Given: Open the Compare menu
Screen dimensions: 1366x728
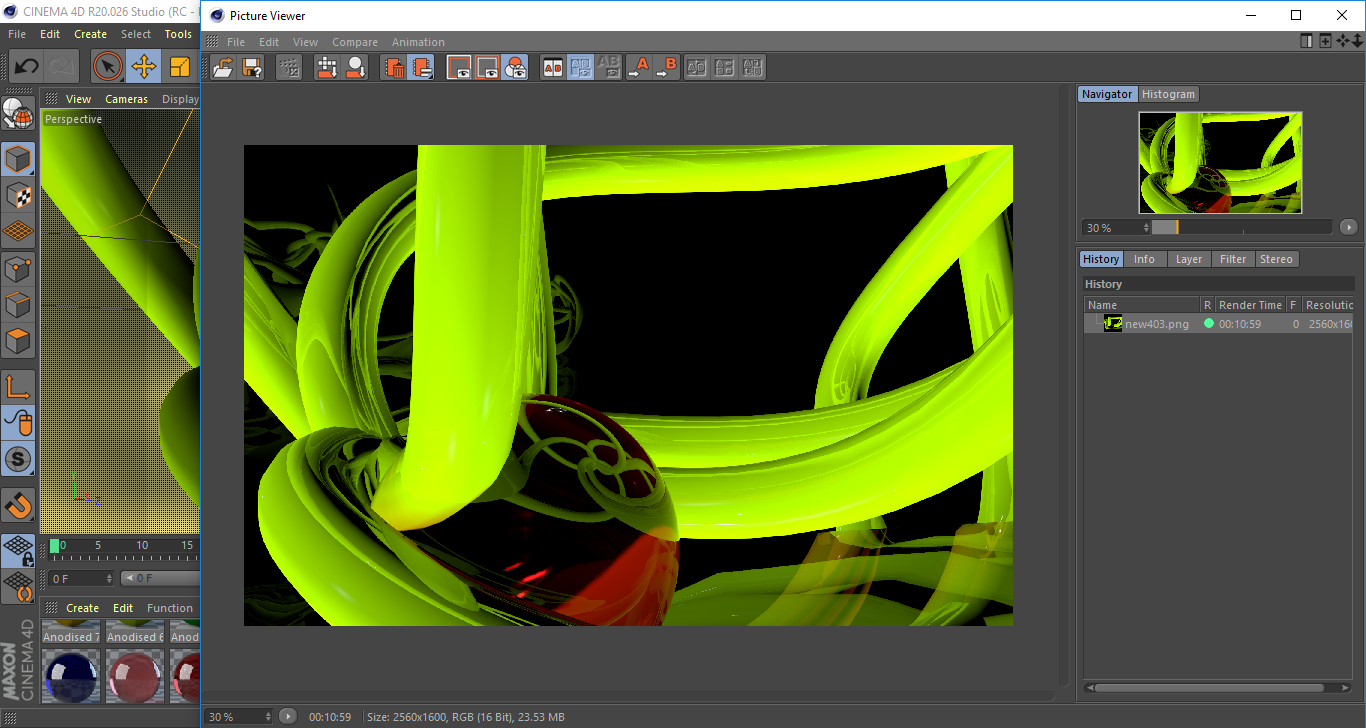Looking at the screenshot, I should pyautogui.click(x=355, y=42).
